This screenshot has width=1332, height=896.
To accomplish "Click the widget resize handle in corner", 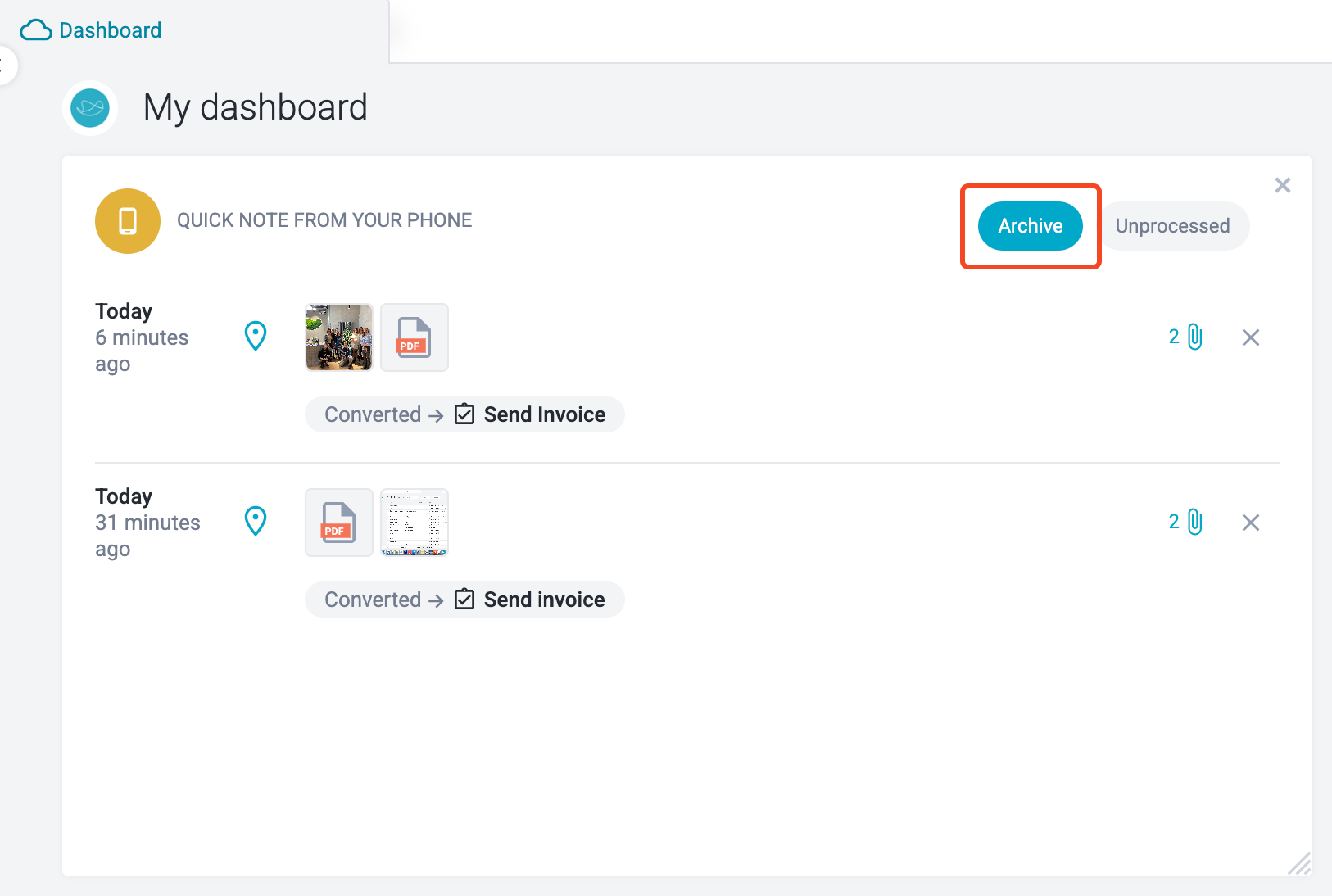I will tap(1299, 863).
